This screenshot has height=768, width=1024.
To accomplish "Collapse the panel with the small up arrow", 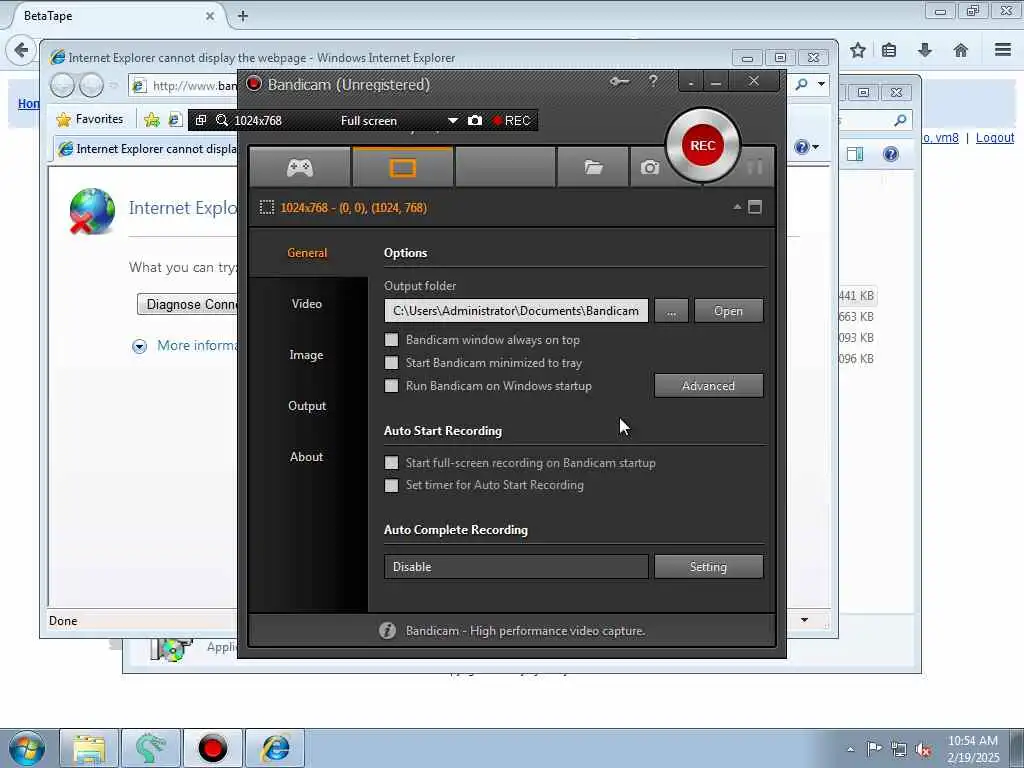I will 737,207.
